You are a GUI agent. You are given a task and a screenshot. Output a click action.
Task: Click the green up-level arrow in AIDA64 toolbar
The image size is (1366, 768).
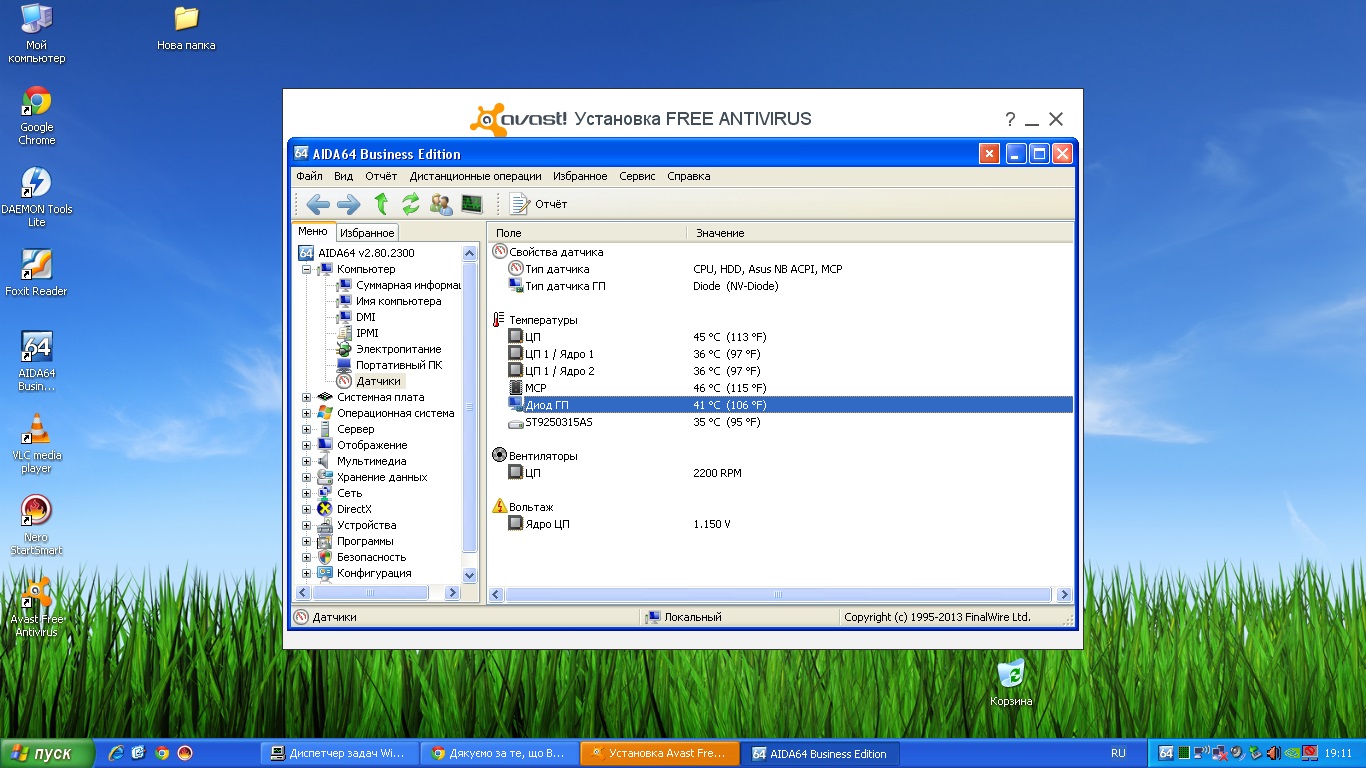tap(381, 204)
